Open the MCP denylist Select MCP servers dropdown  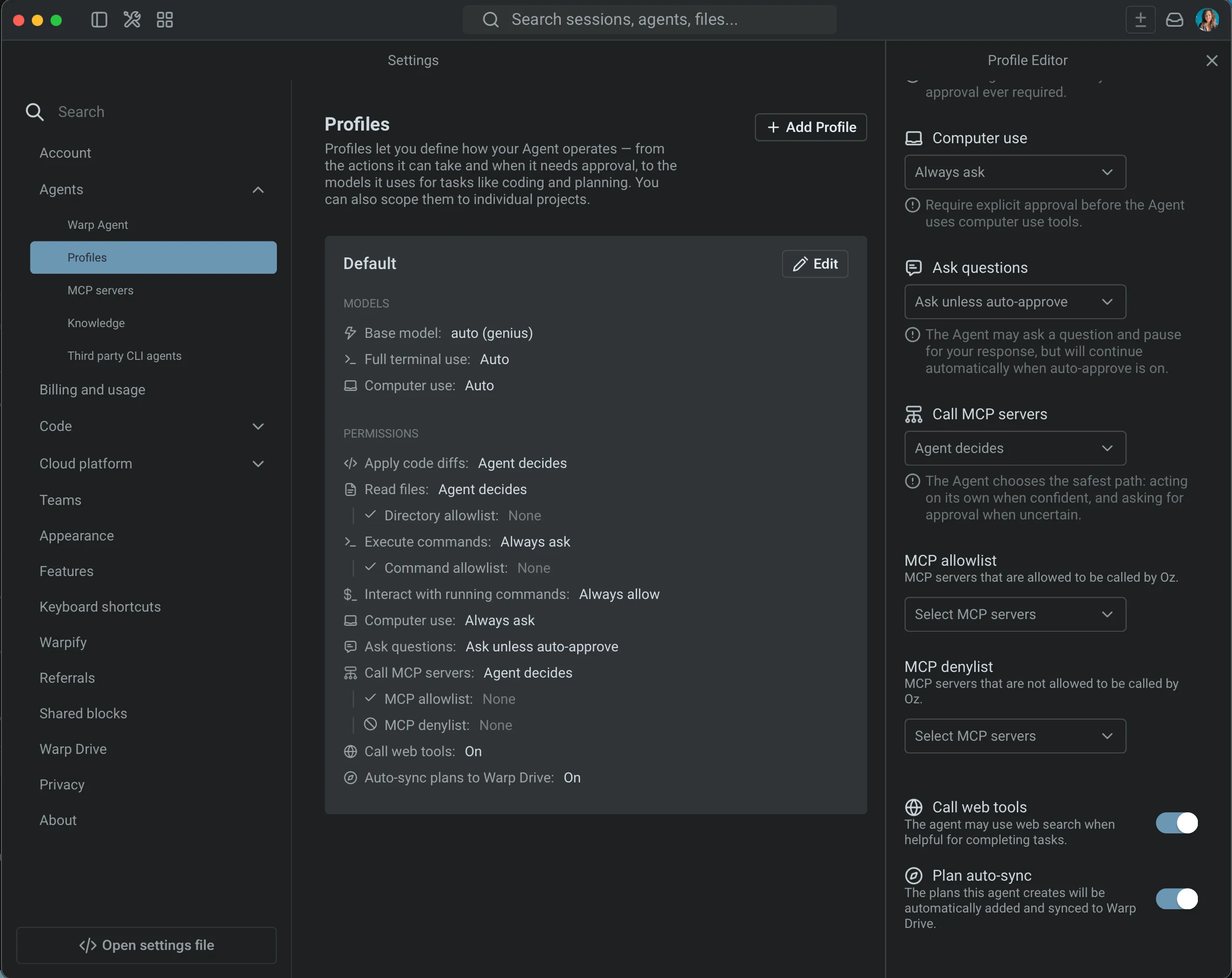coord(1015,736)
